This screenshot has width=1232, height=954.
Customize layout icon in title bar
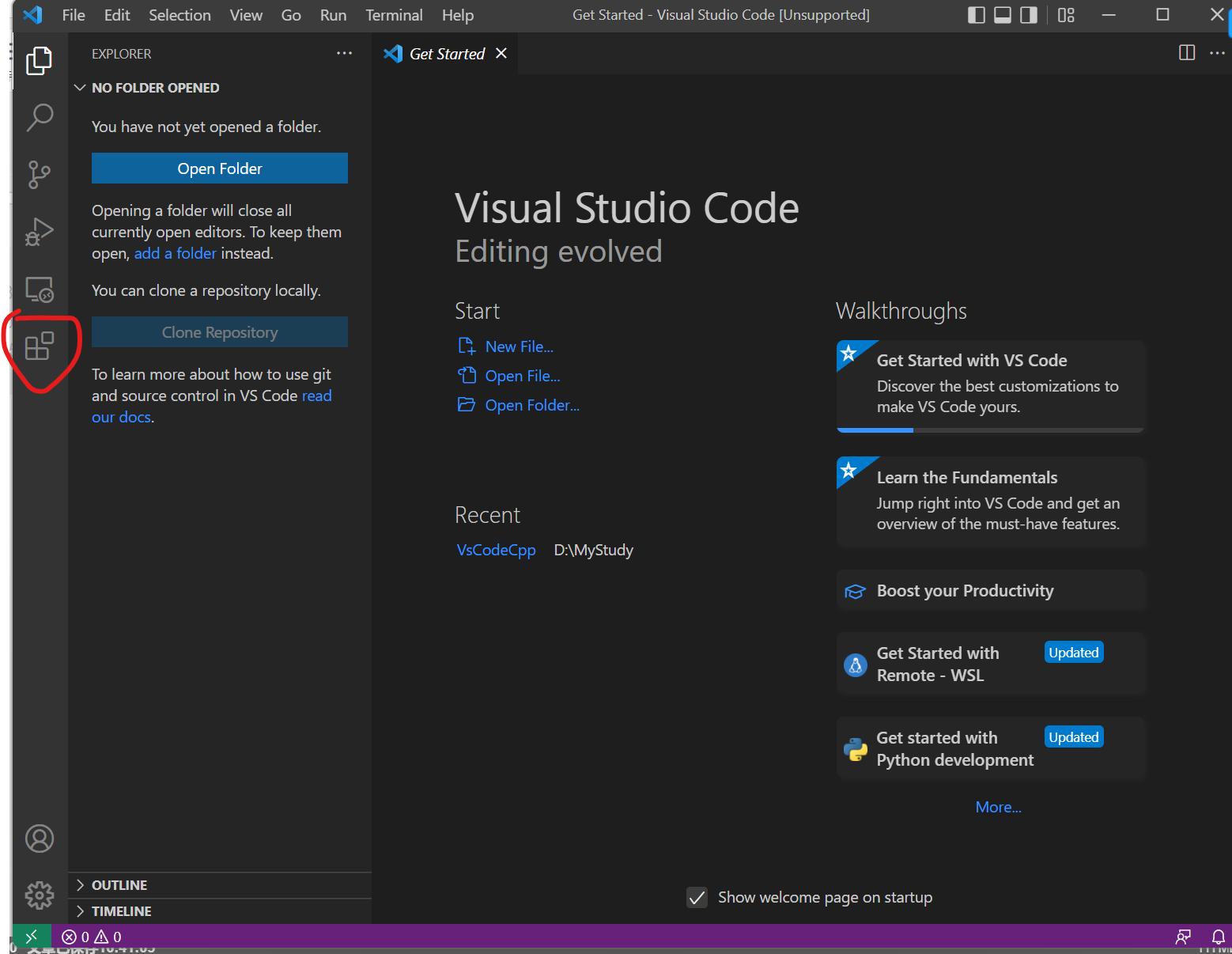point(1066,15)
